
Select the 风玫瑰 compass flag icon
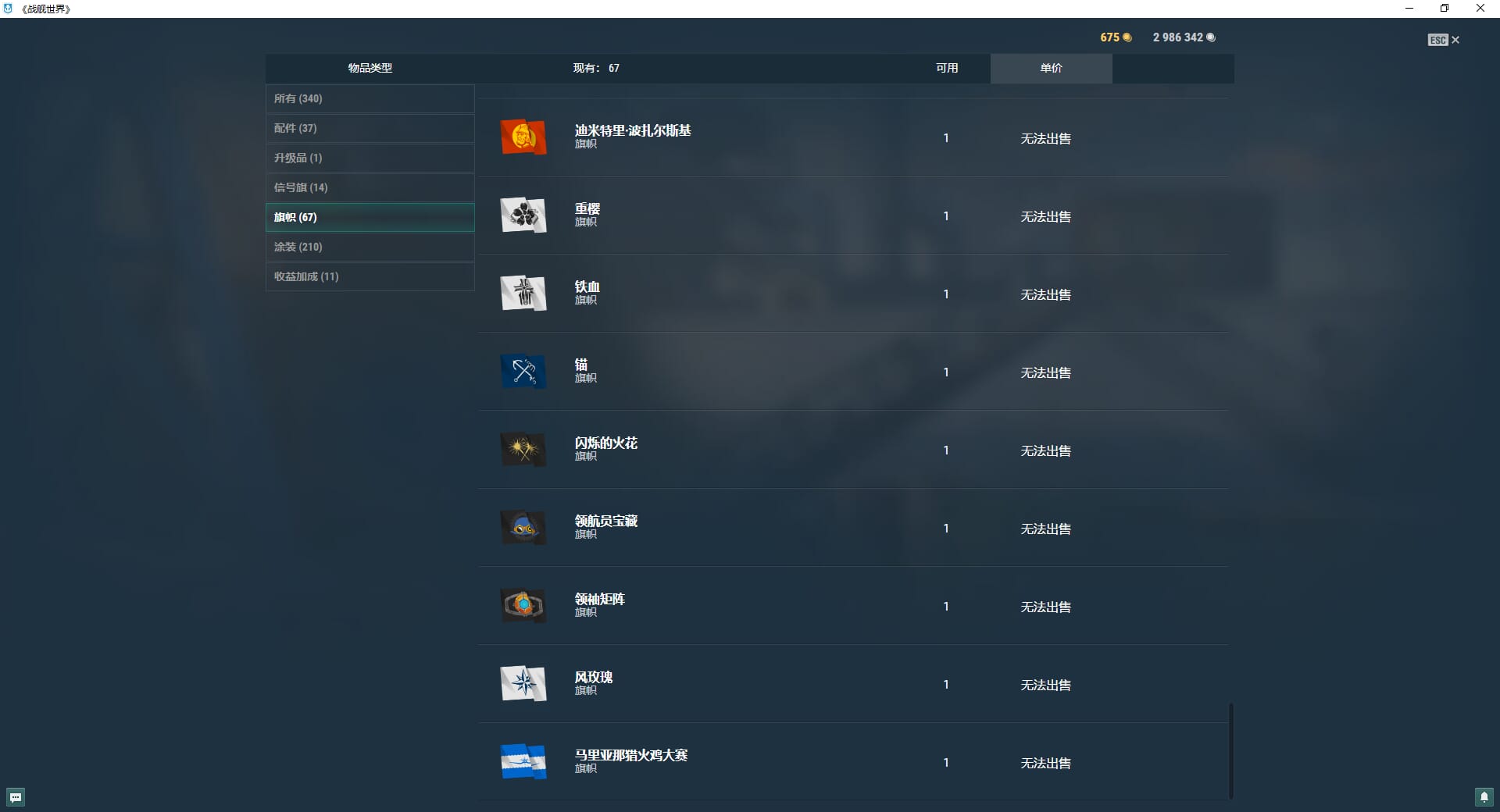523,684
